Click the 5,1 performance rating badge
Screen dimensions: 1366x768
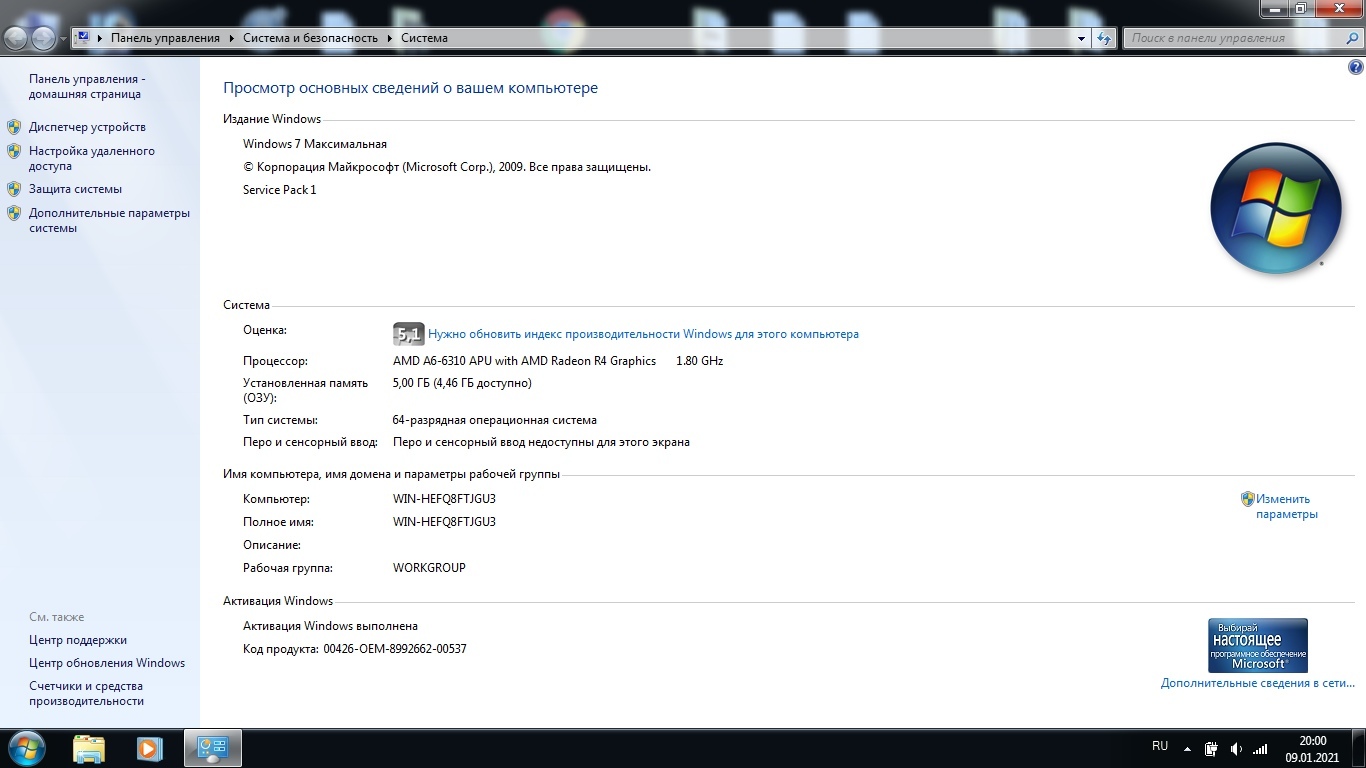coord(408,334)
